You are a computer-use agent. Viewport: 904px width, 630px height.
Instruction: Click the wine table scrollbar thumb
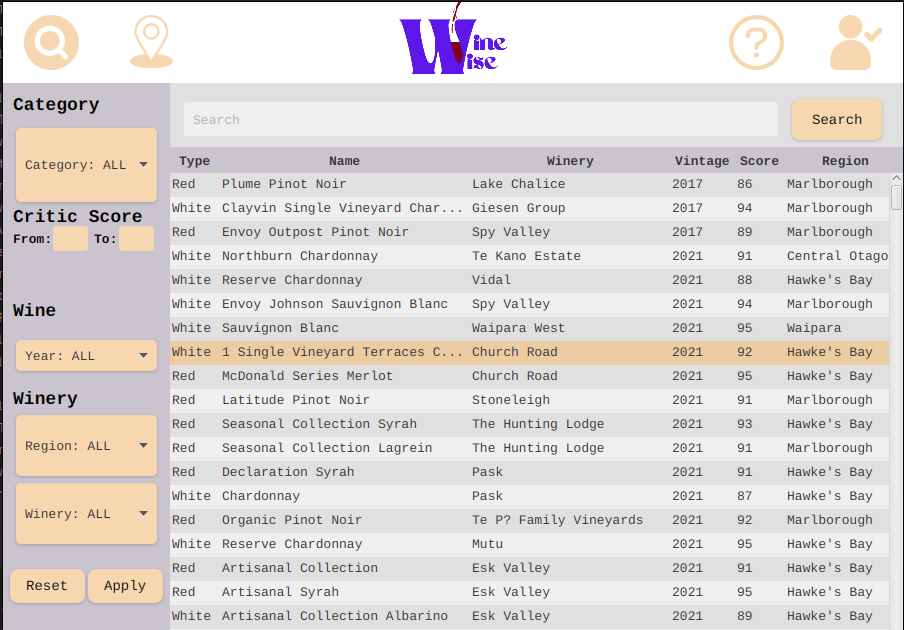point(896,197)
